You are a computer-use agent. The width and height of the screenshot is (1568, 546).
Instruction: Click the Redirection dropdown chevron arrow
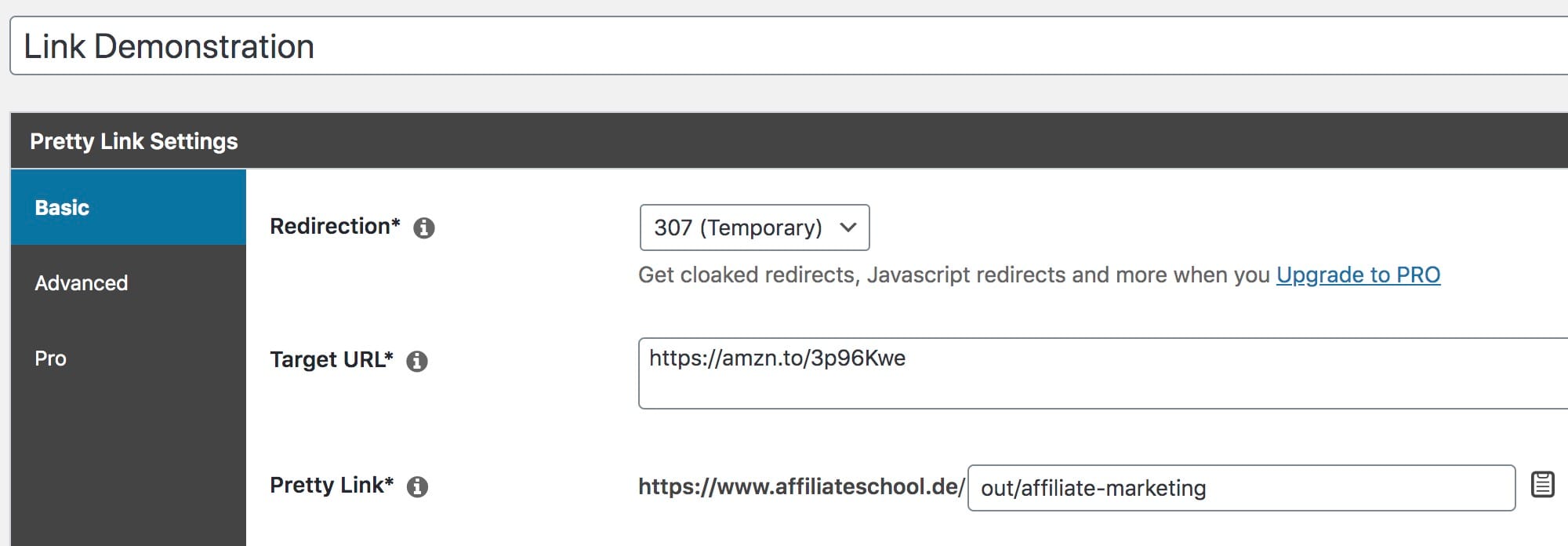pyautogui.click(x=848, y=227)
